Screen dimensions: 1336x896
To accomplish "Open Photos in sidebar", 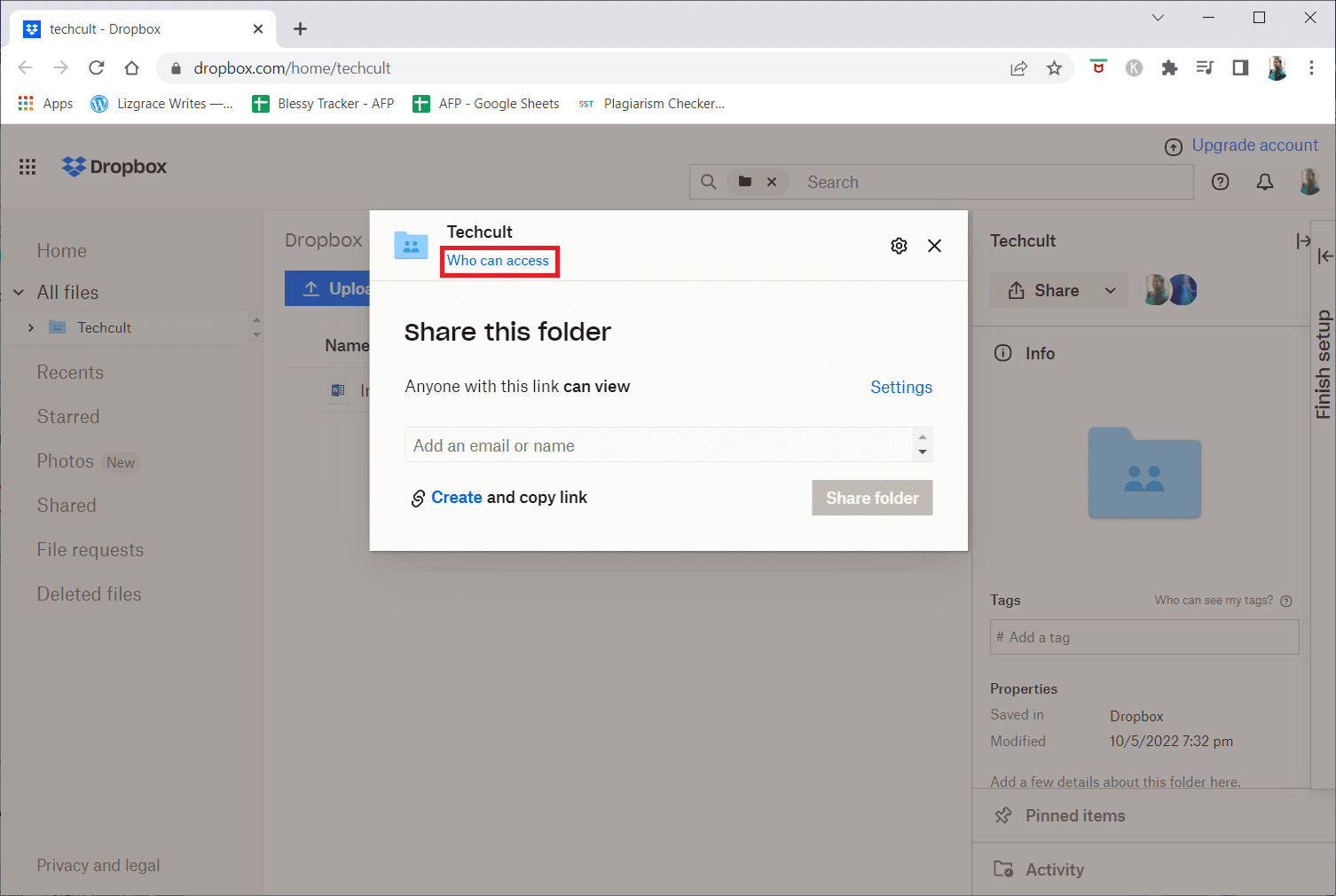I will point(65,461).
